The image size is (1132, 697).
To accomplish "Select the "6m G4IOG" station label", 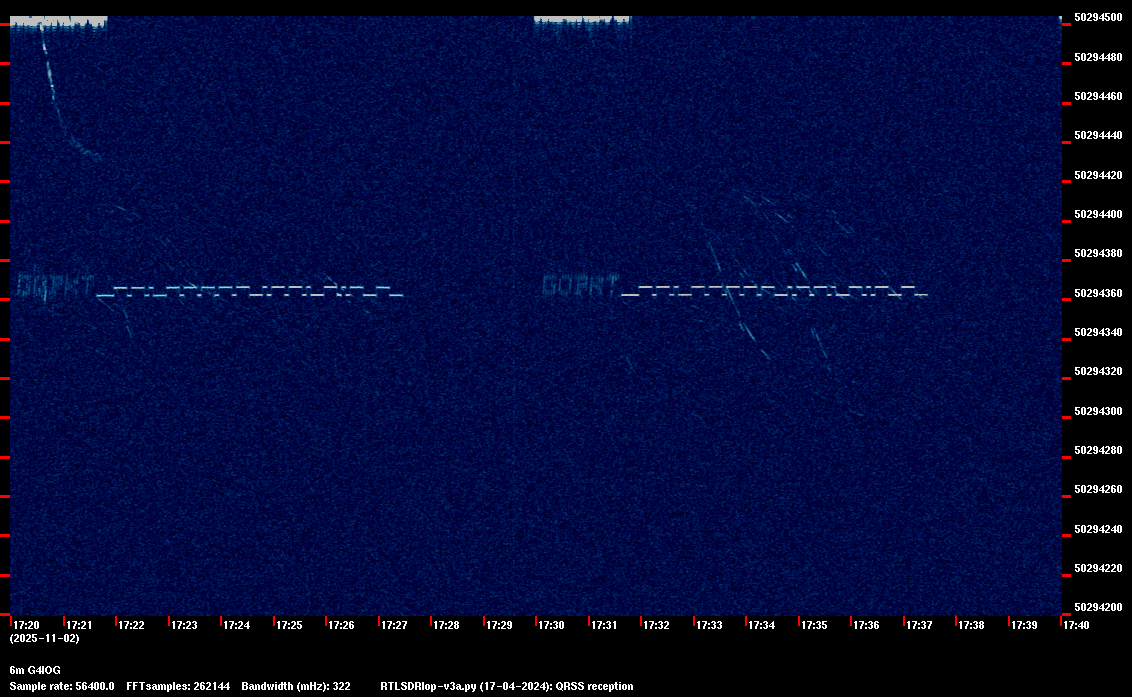I will tap(35, 670).
